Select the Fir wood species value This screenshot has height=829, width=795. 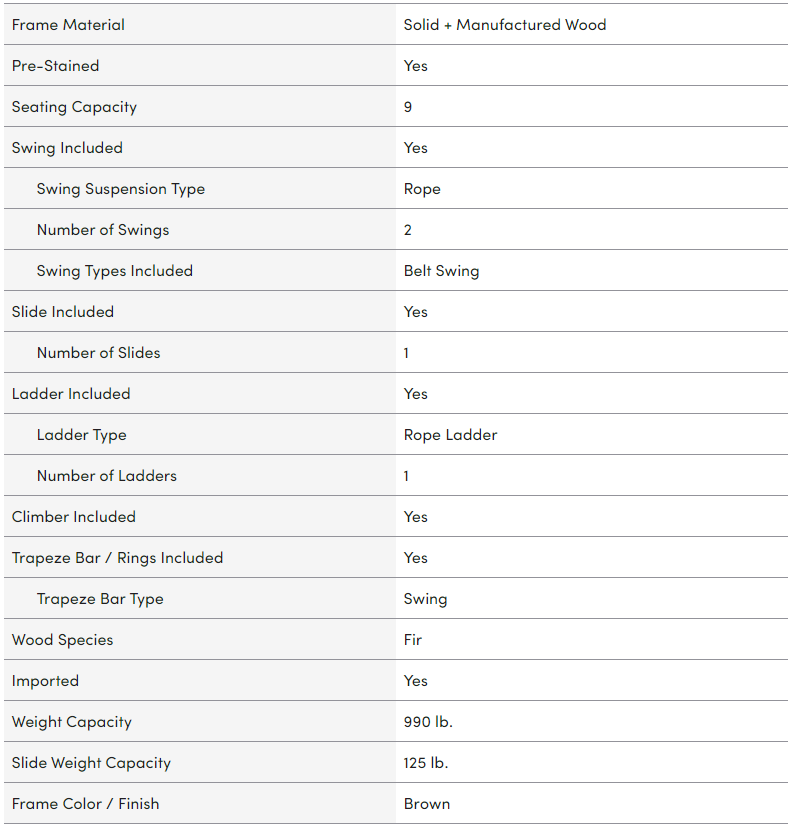pyautogui.click(x=413, y=640)
